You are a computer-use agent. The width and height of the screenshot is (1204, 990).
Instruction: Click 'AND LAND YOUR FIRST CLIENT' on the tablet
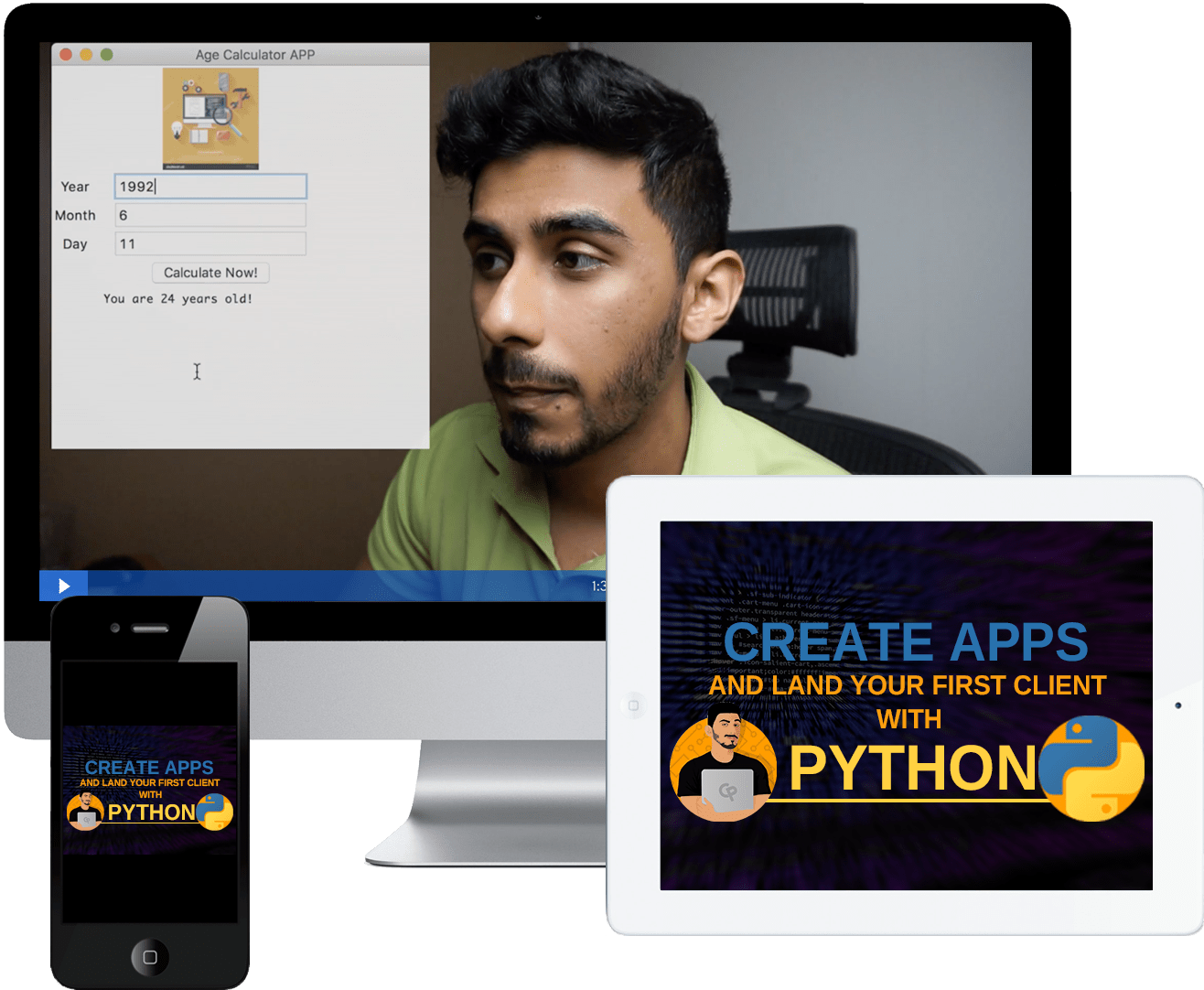click(908, 685)
